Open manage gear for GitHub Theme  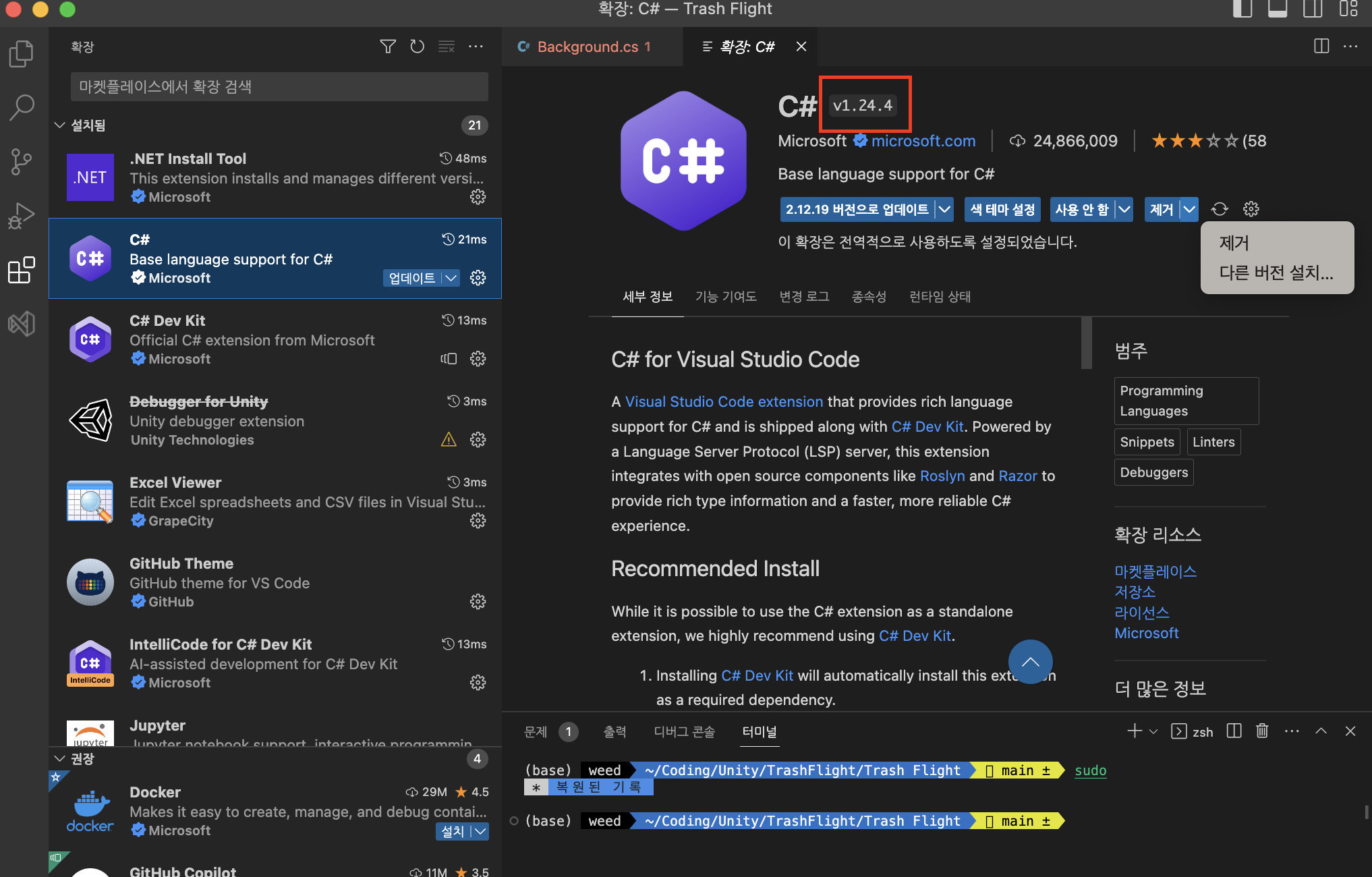click(478, 602)
